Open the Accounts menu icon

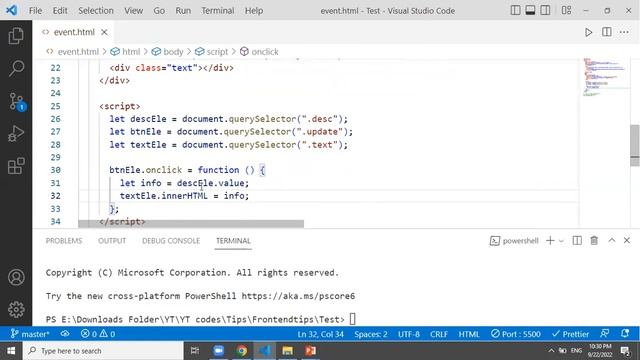click(16, 277)
